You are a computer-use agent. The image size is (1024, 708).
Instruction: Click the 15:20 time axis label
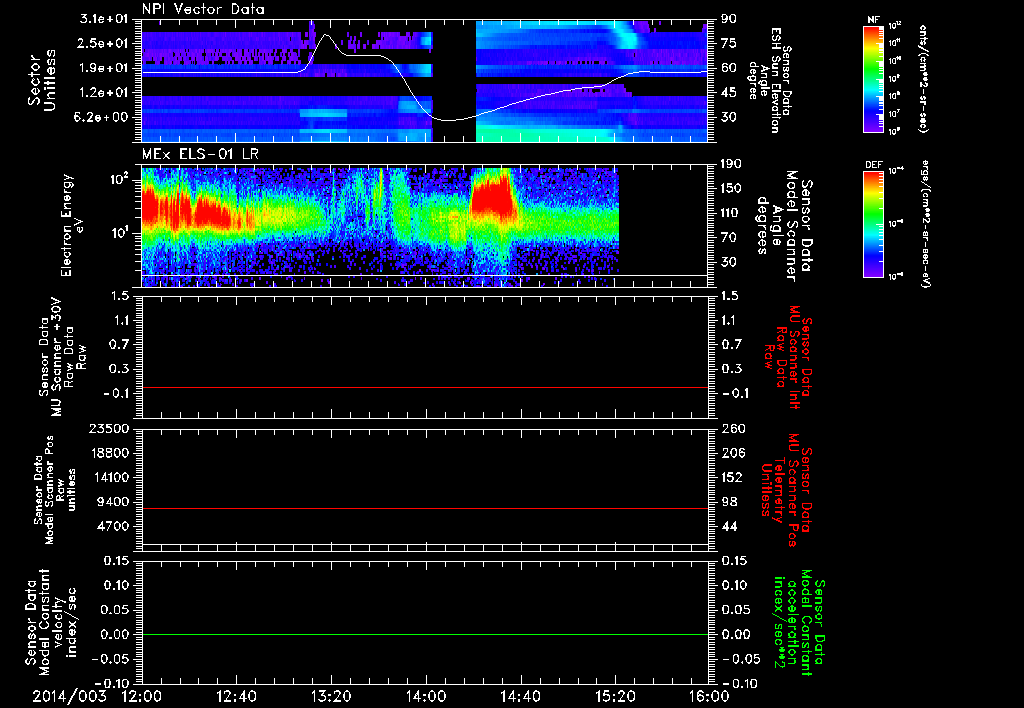click(x=615, y=696)
